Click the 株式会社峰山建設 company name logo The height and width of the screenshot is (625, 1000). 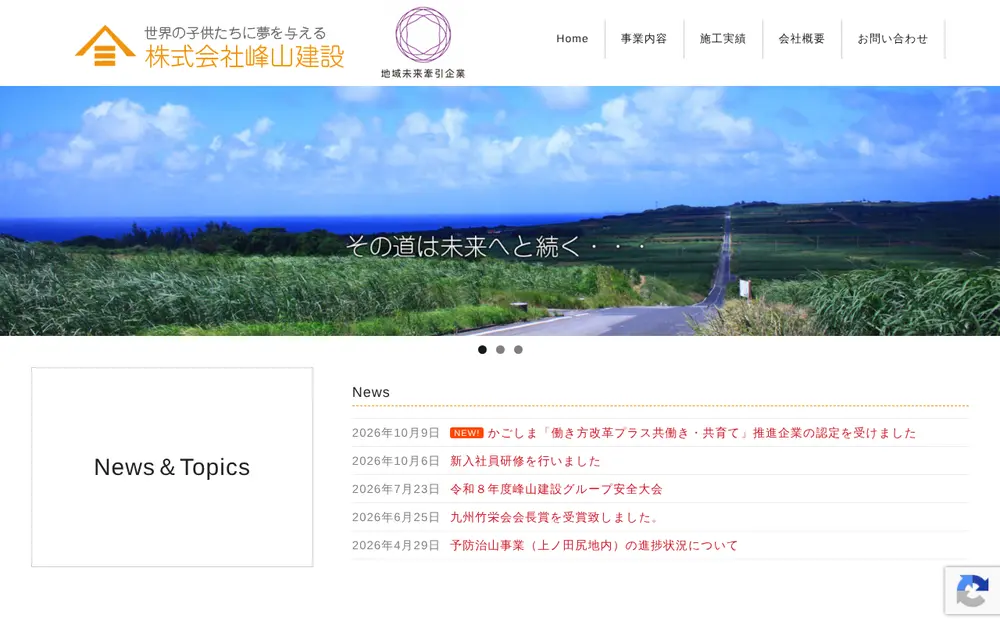[x=245, y=57]
